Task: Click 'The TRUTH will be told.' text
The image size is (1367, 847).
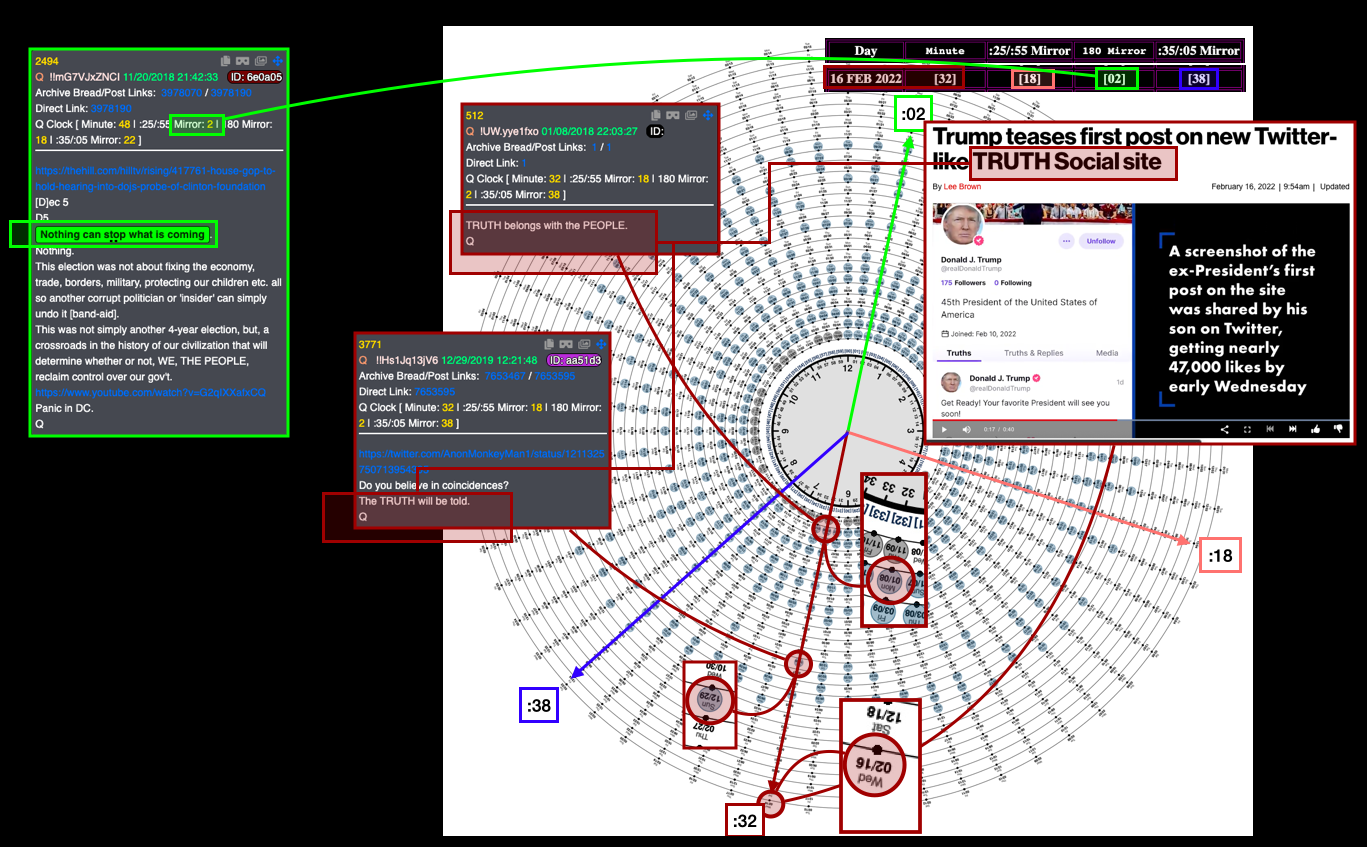Action: [414, 500]
